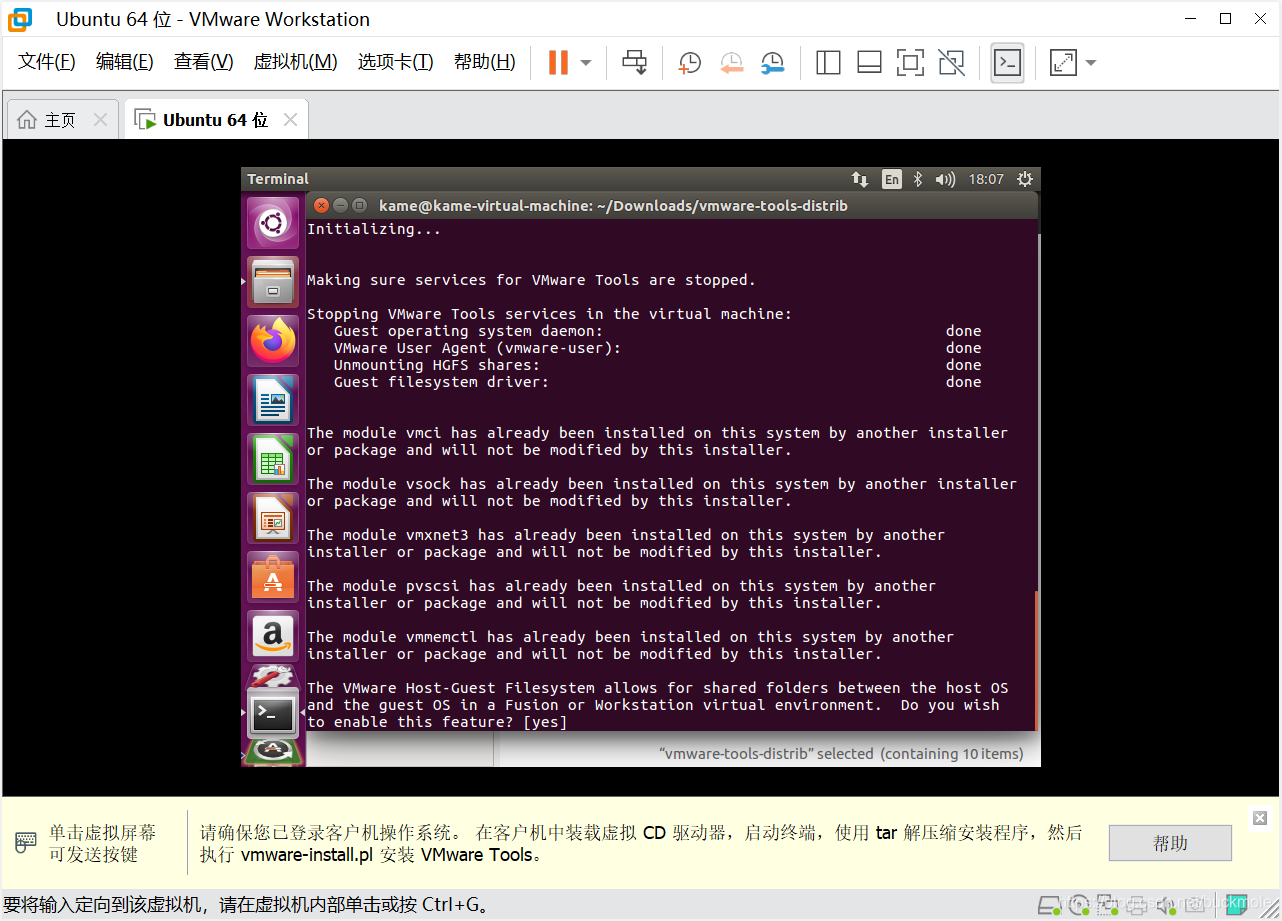Click the Send Ctrl+Alt+Del toolbar icon
Viewport: 1282px width, 921px height.
click(634, 62)
